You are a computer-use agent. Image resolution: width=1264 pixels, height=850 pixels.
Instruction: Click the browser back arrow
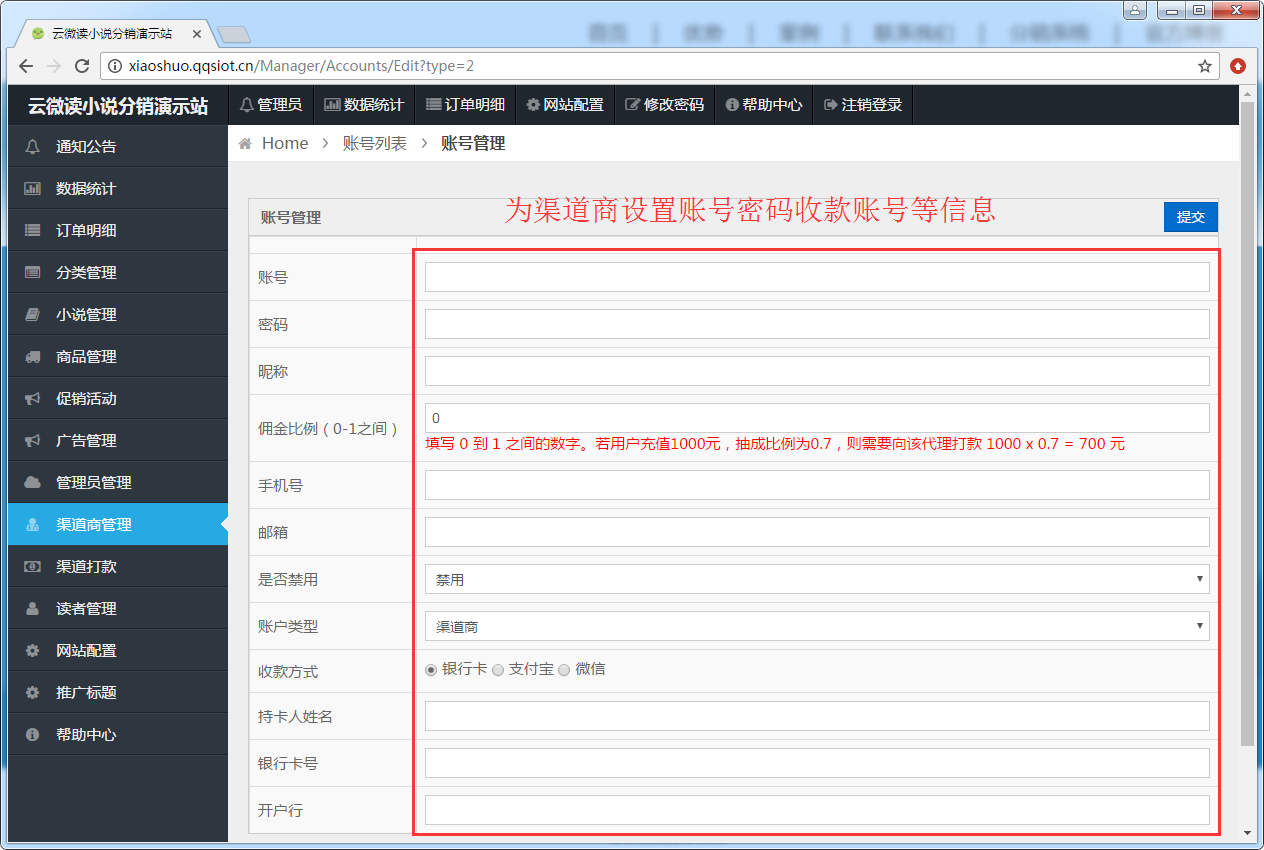pos(26,66)
